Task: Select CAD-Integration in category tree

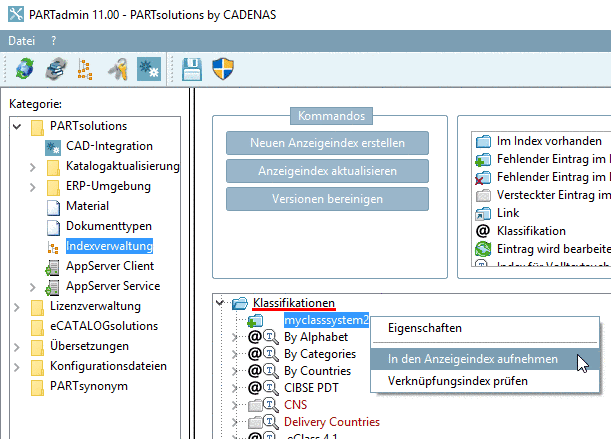Action: pyautogui.click(x=109, y=146)
